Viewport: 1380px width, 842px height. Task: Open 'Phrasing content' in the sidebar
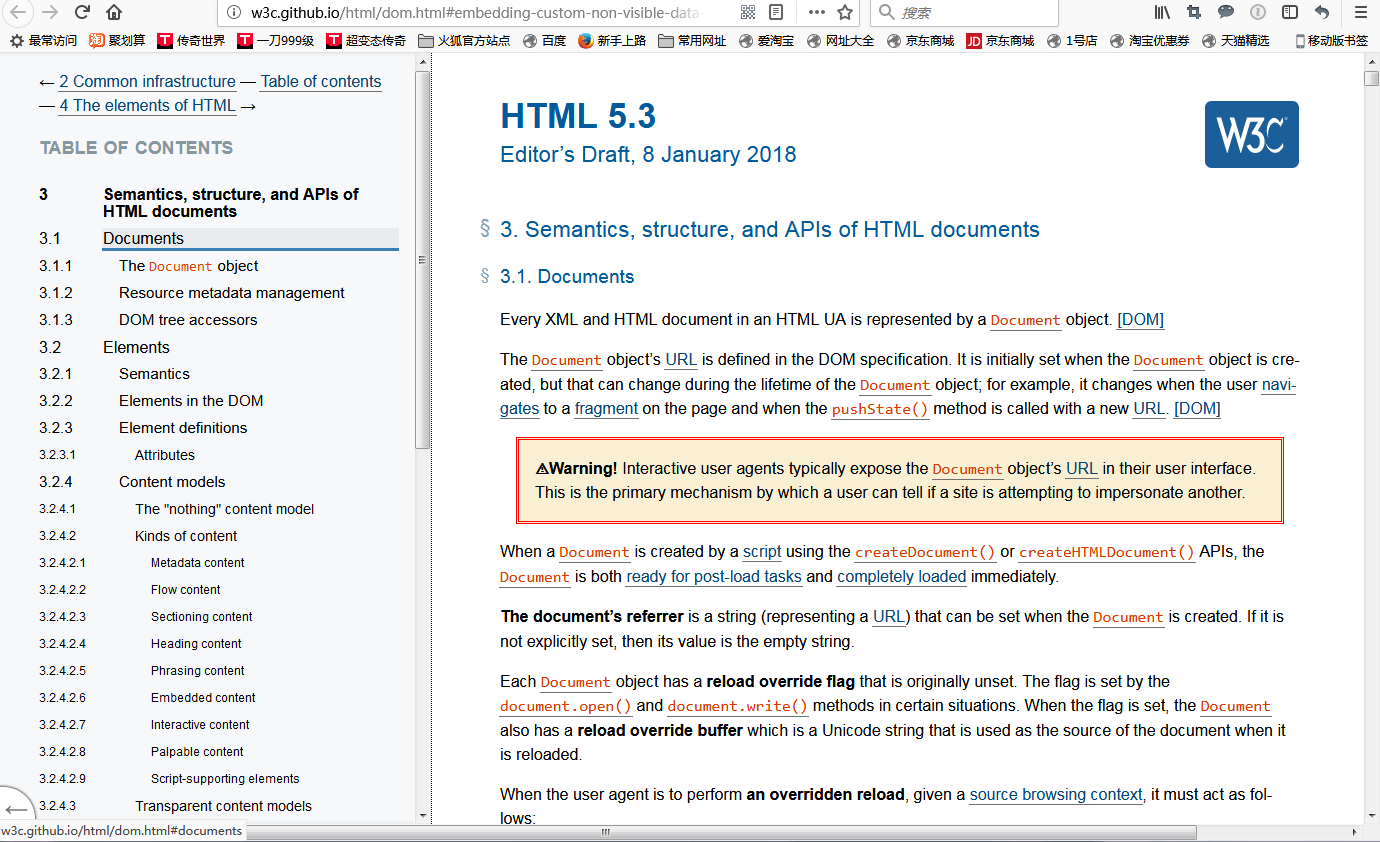pyautogui.click(x=198, y=671)
